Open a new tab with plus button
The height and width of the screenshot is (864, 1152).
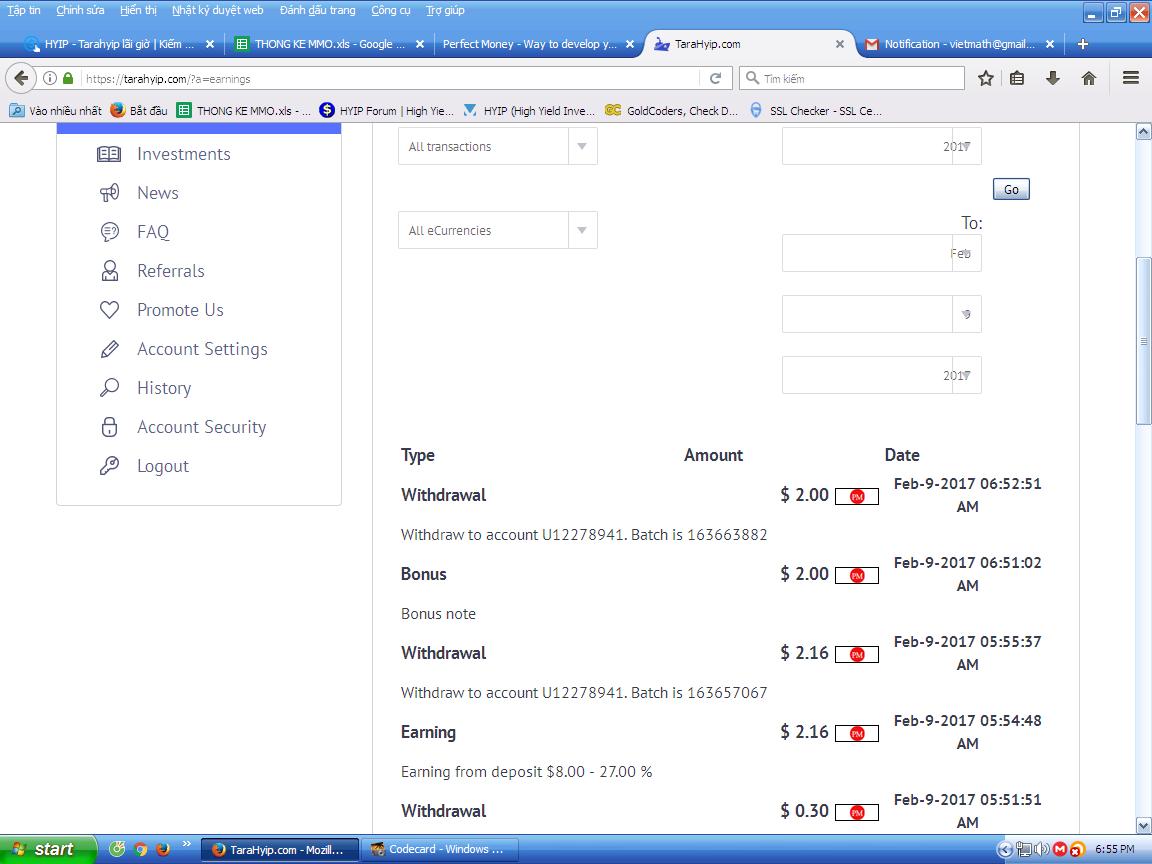click(x=1082, y=44)
